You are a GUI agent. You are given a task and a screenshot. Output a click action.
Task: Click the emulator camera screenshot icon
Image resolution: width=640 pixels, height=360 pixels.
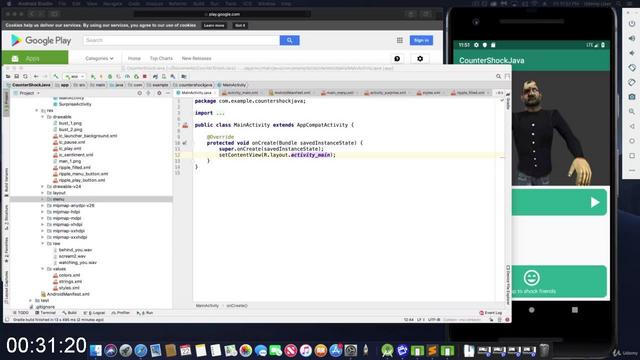click(632, 97)
